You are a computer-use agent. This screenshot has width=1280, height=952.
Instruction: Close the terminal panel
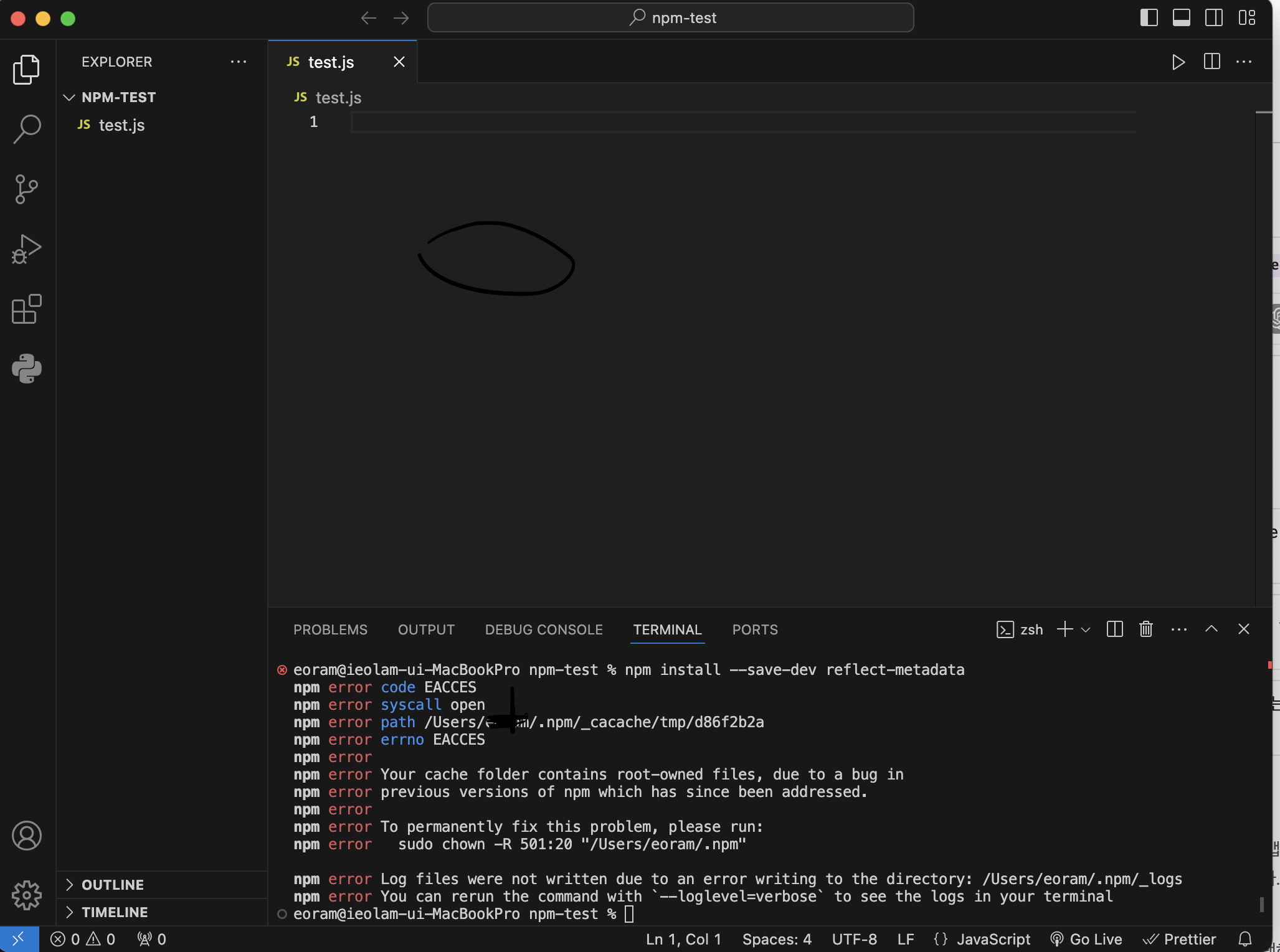pyautogui.click(x=1244, y=629)
